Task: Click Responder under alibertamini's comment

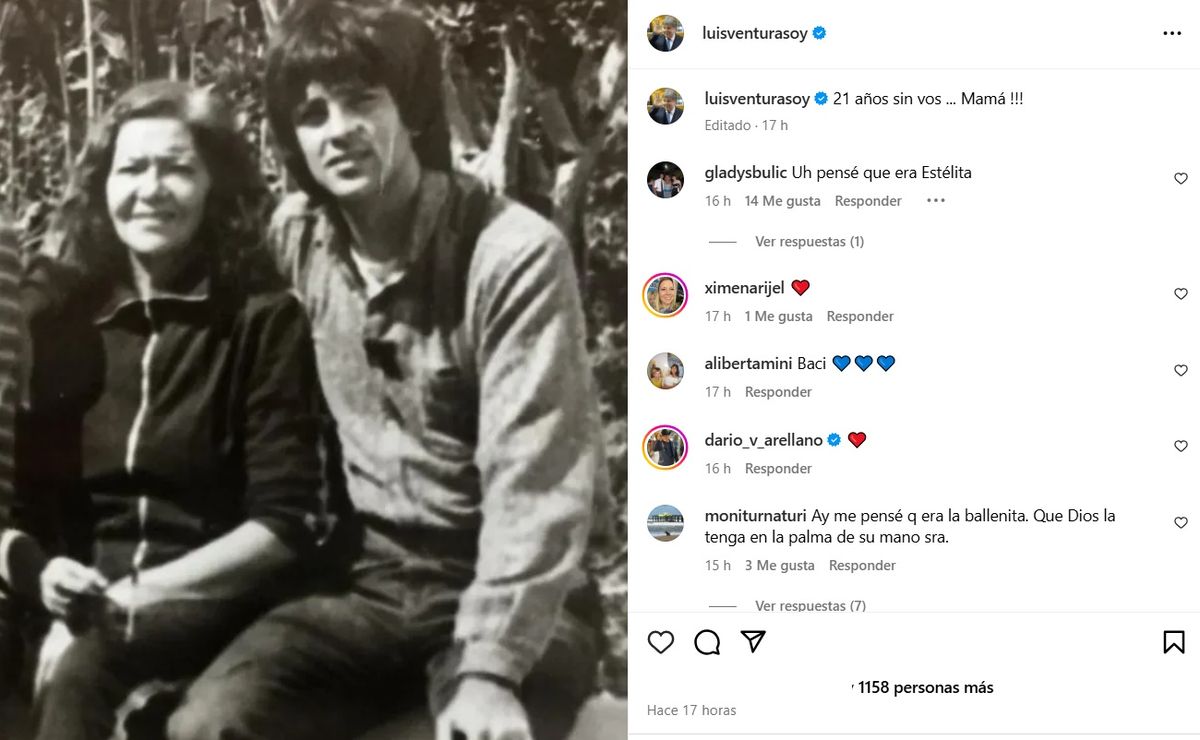Action: point(778,392)
